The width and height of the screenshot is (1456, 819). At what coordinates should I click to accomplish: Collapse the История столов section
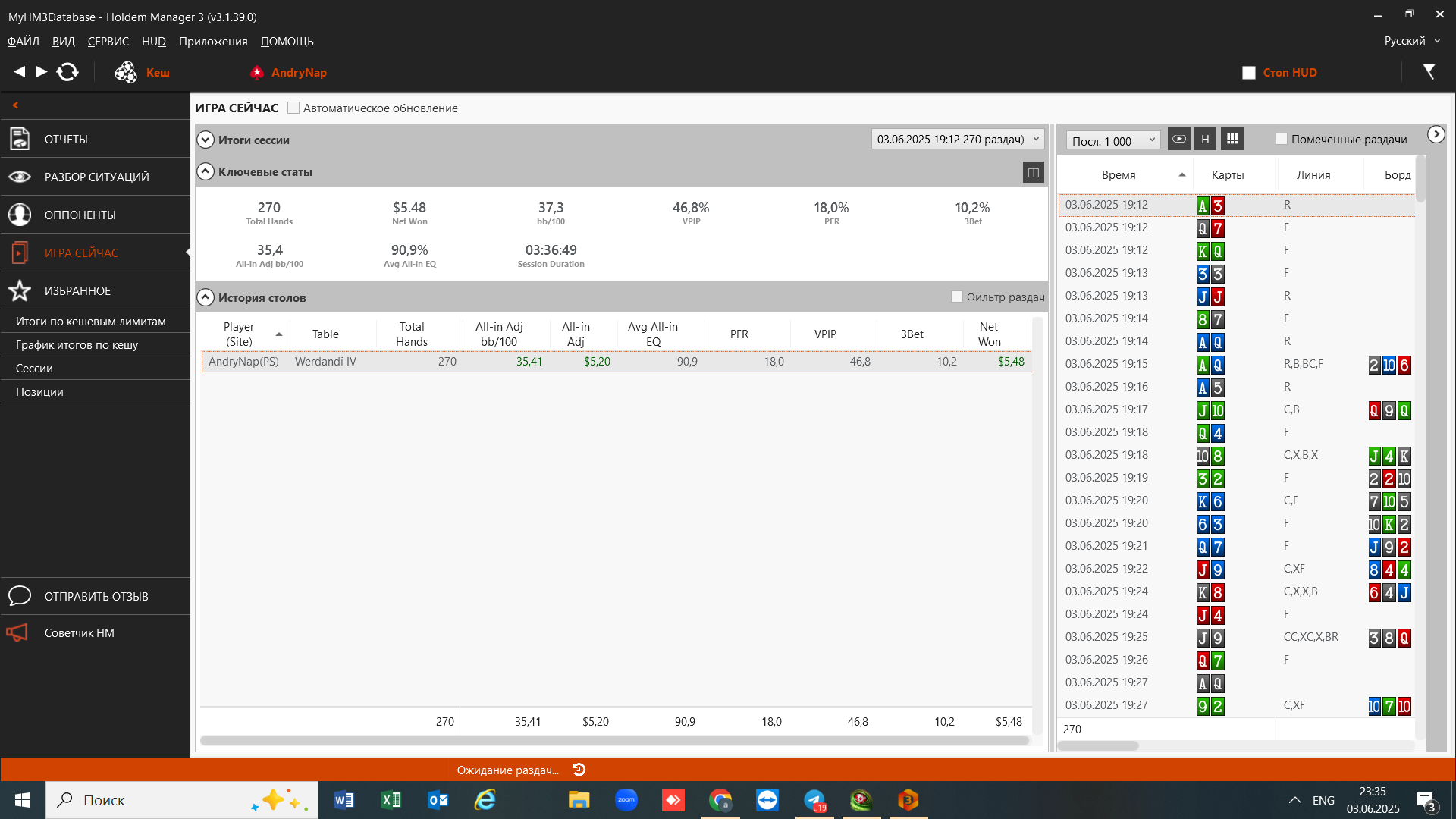[206, 297]
